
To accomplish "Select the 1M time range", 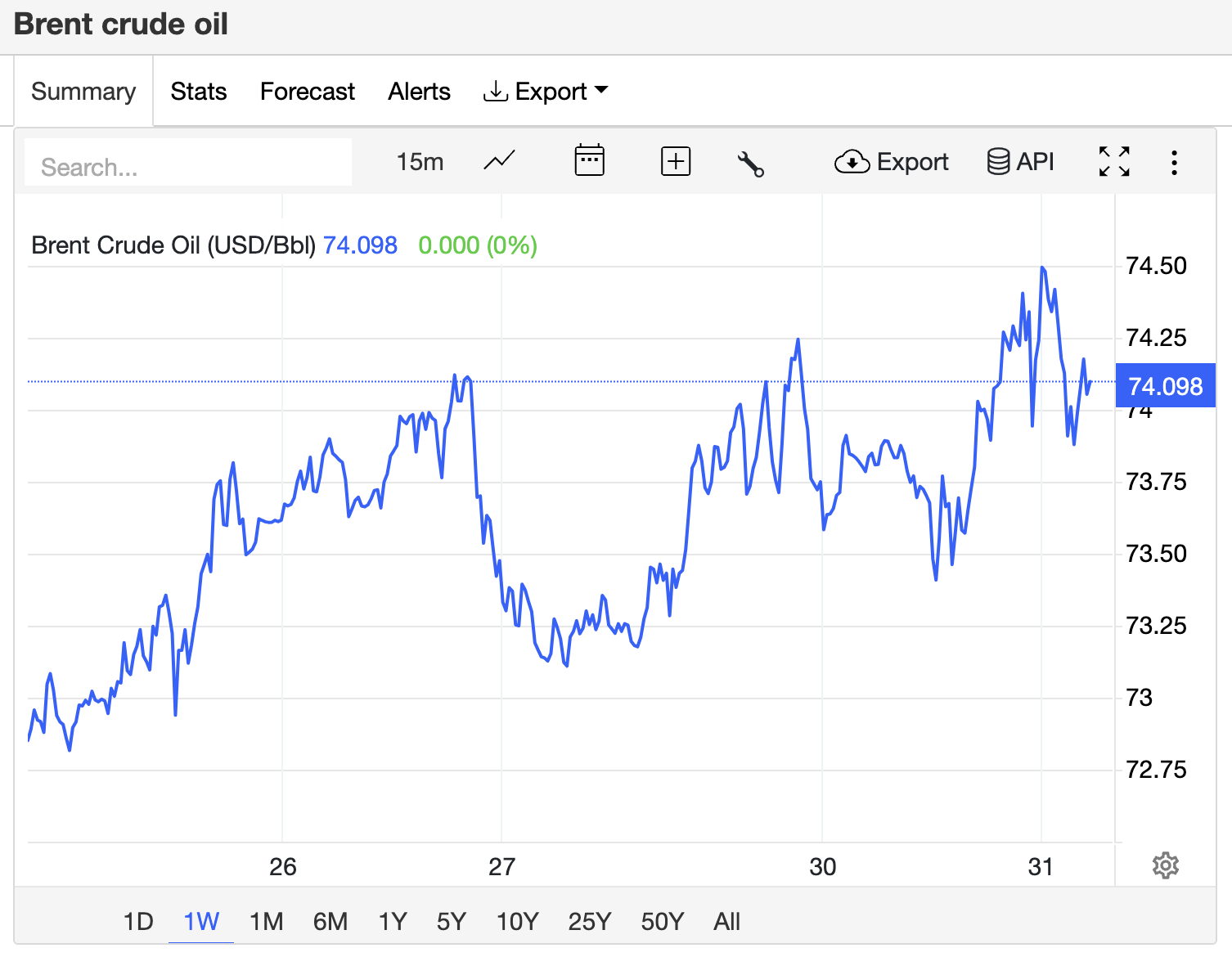I will [266, 922].
